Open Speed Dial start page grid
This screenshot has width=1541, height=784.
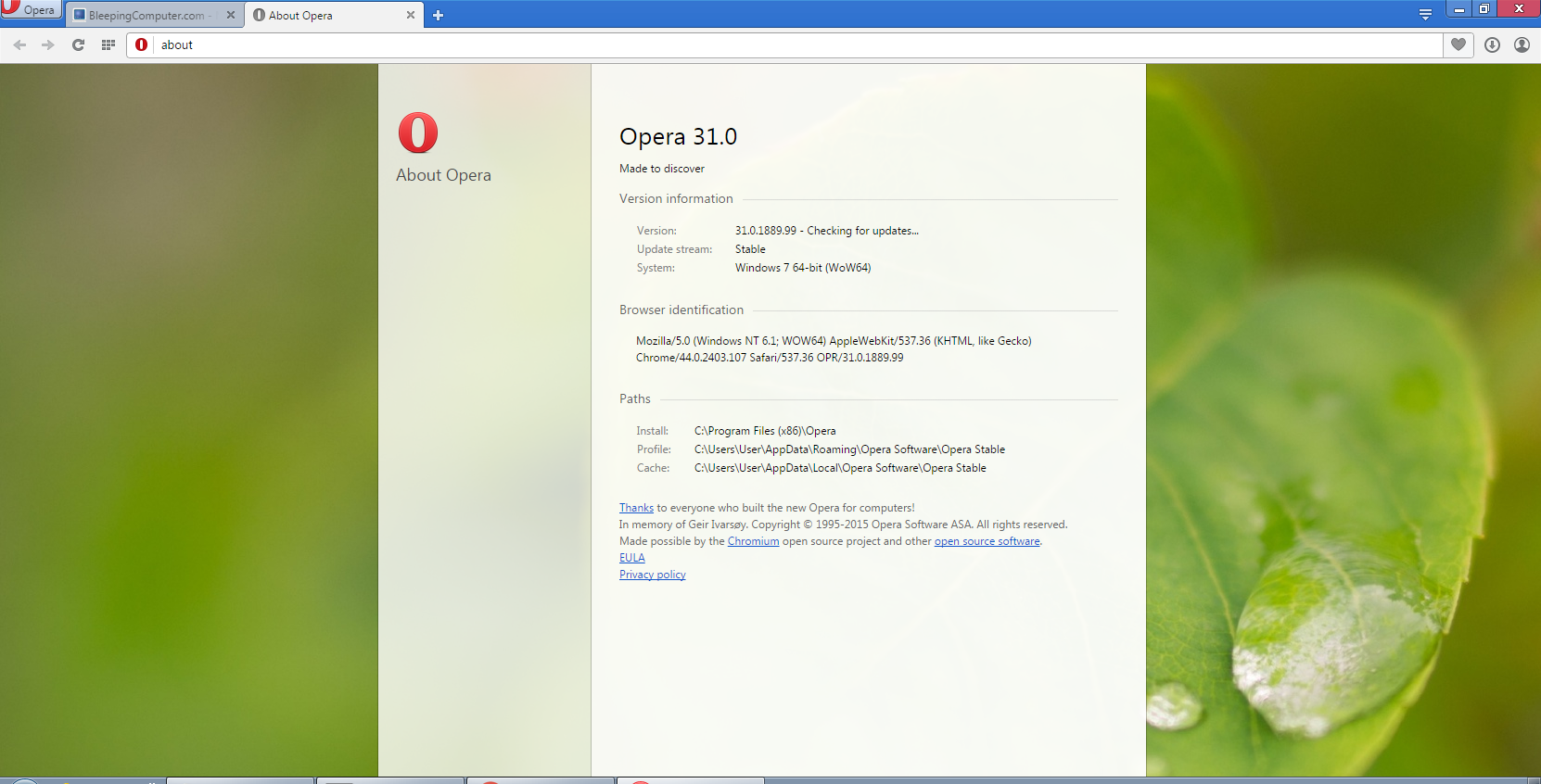click(x=108, y=44)
